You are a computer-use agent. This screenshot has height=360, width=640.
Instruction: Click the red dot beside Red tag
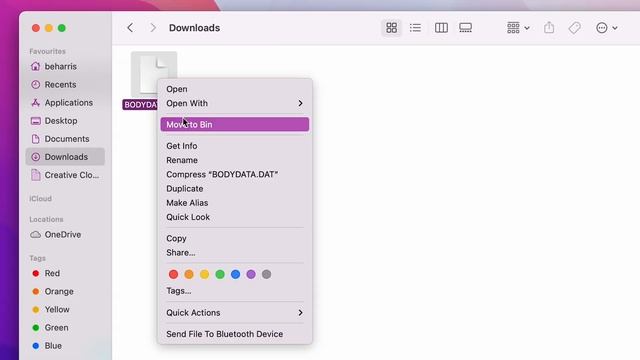[x=36, y=273]
